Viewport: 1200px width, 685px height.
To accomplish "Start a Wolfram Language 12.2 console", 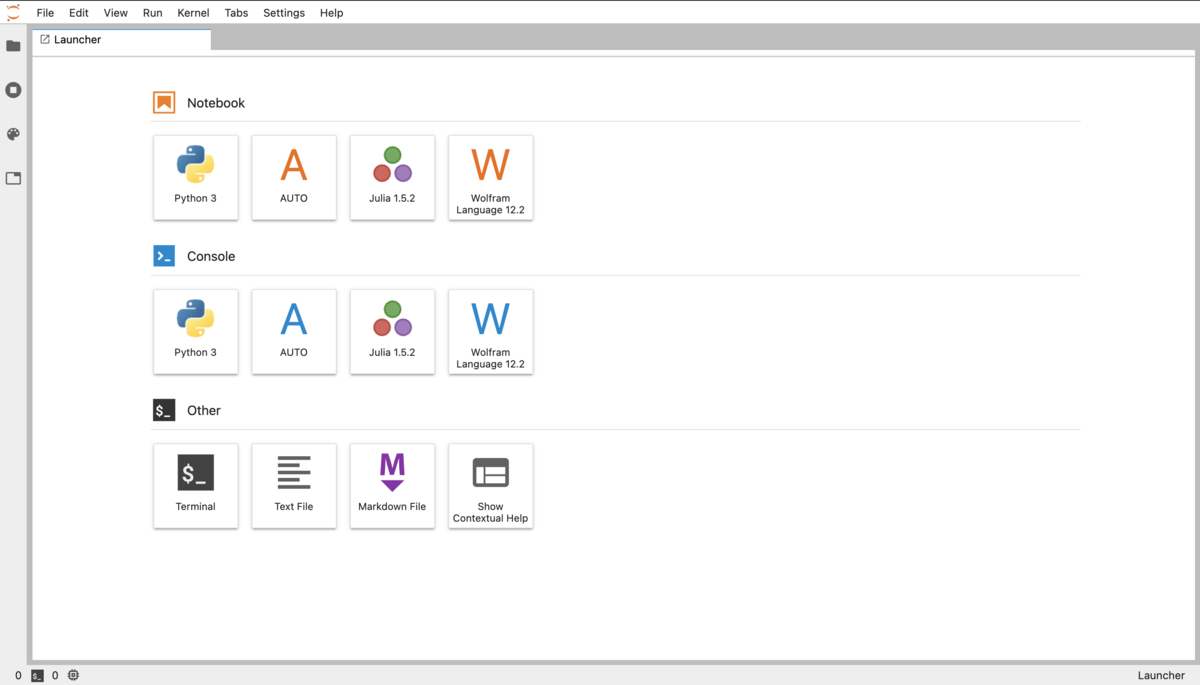I will pos(491,332).
